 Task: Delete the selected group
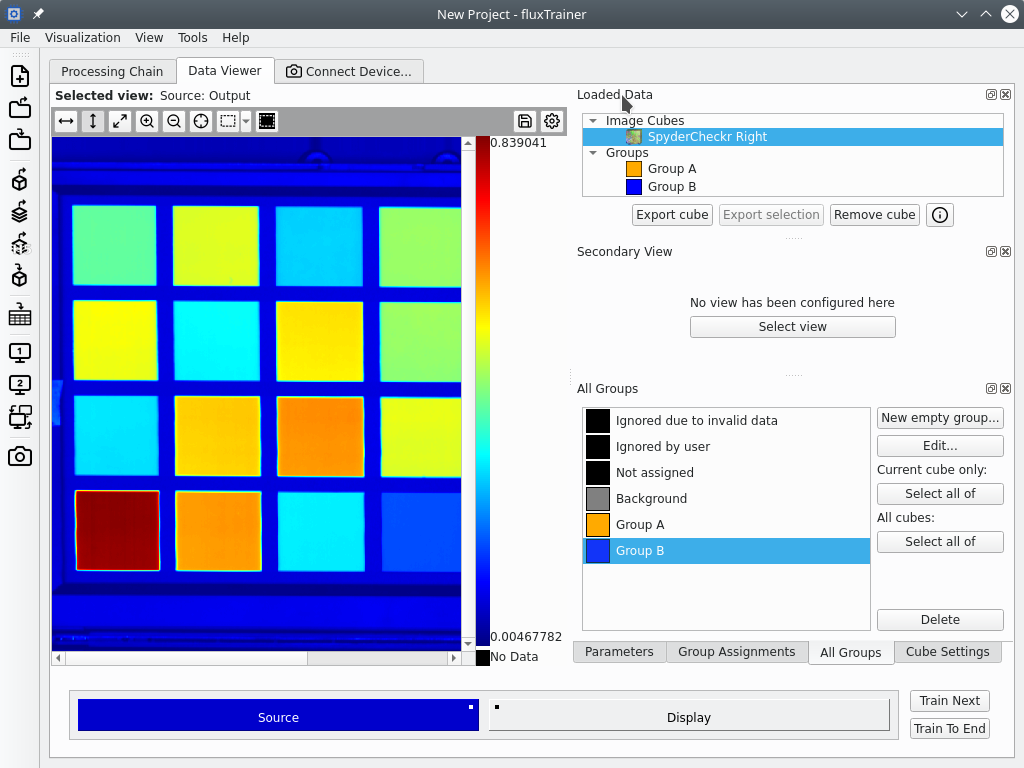coord(940,620)
